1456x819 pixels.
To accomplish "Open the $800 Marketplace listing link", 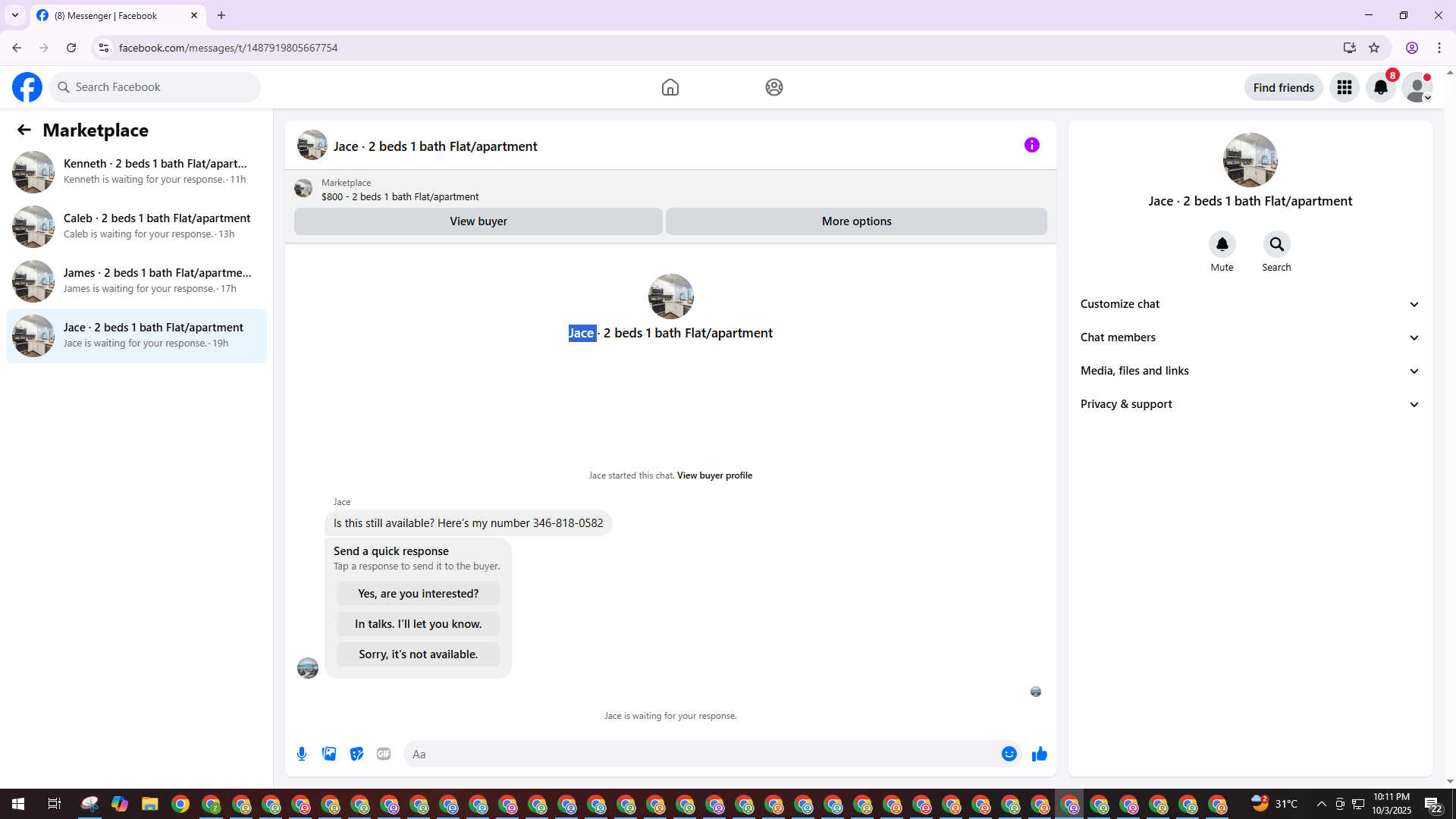I will [x=400, y=197].
